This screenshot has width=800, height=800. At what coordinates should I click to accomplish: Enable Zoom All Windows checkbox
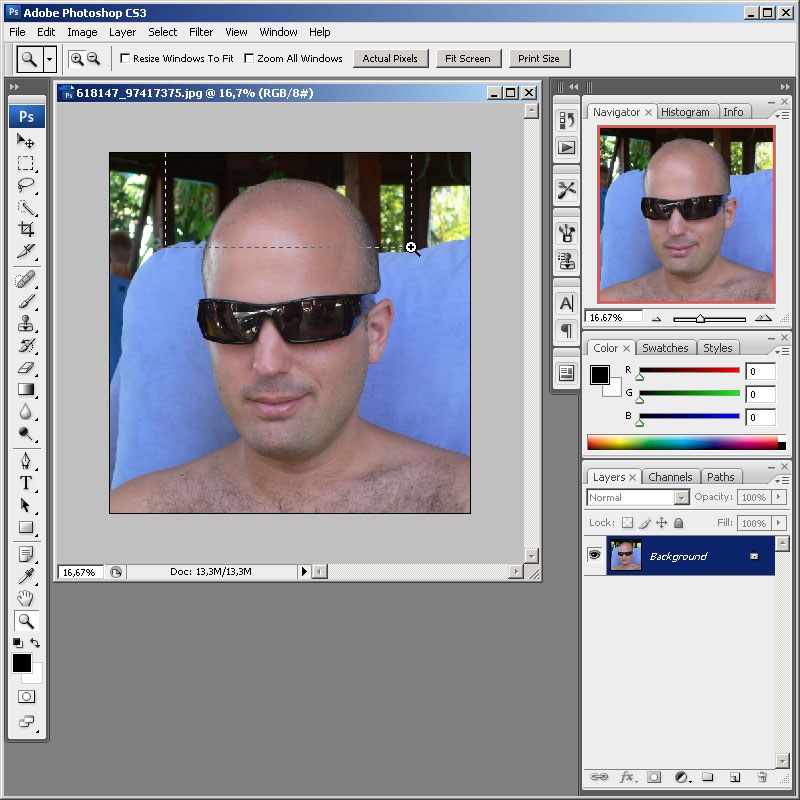[x=249, y=59]
